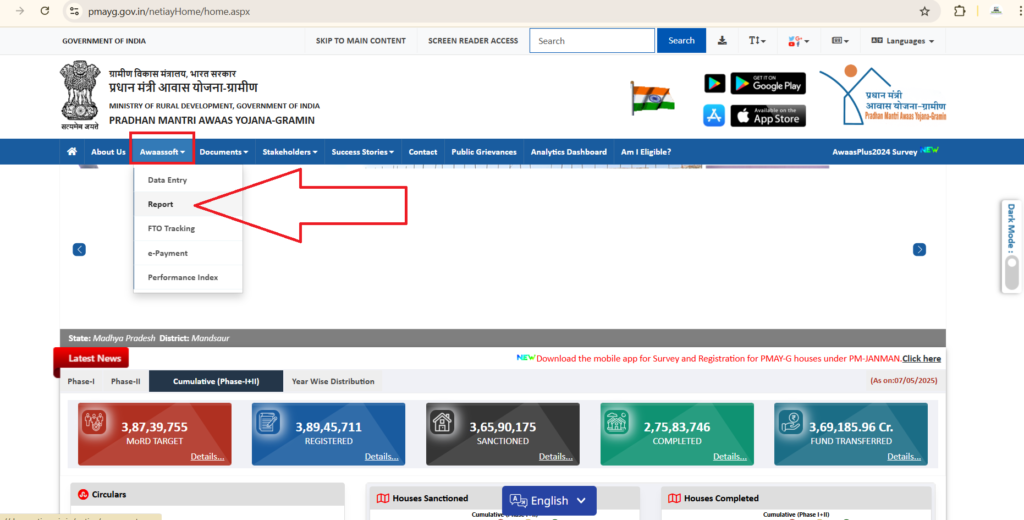The height and width of the screenshot is (520, 1024).
Task: Select FTO Tracking from Awaassoft menu
Action: (188, 229)
